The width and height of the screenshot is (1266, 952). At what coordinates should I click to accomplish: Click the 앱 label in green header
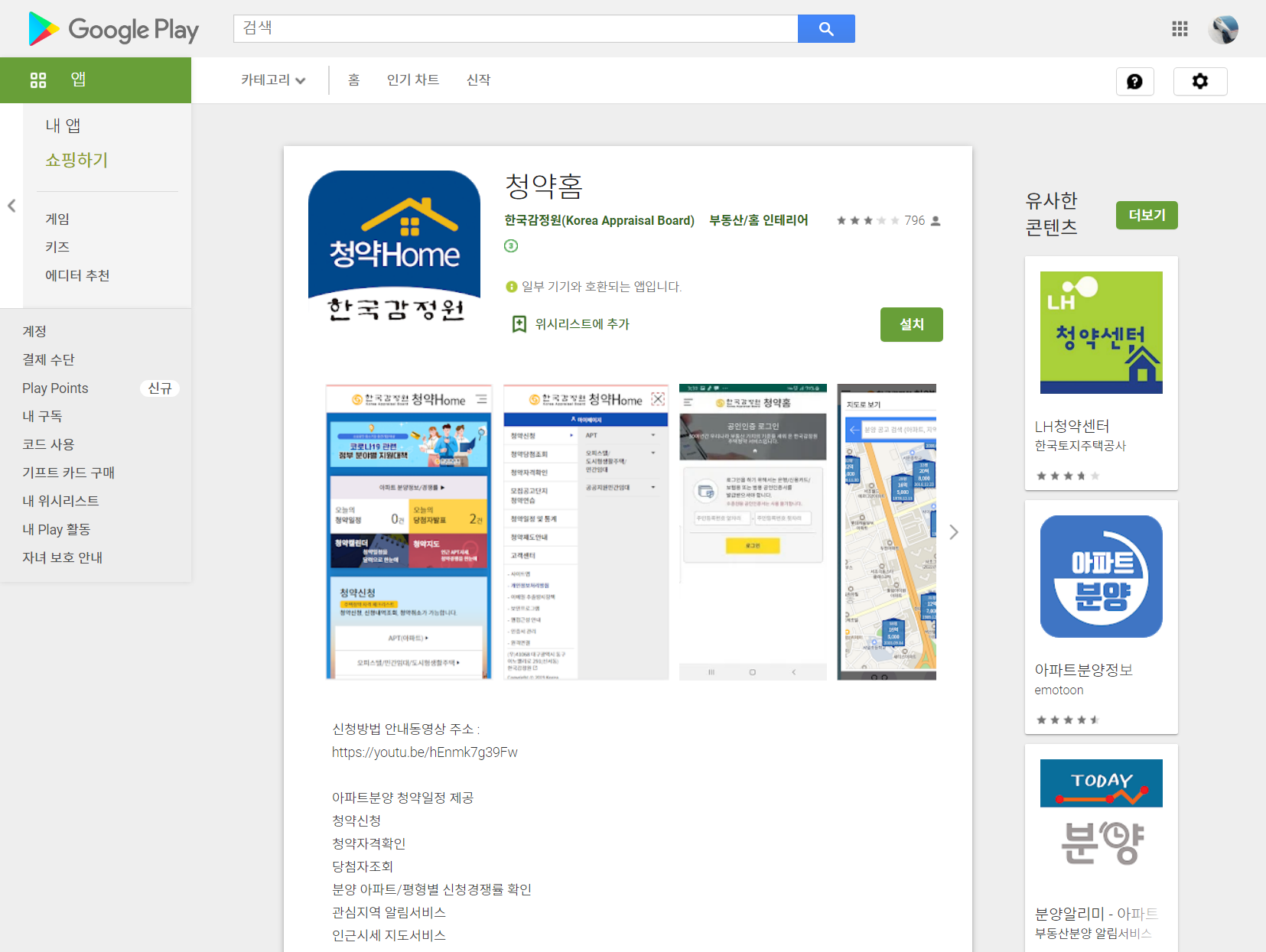(x=78, y=80)
